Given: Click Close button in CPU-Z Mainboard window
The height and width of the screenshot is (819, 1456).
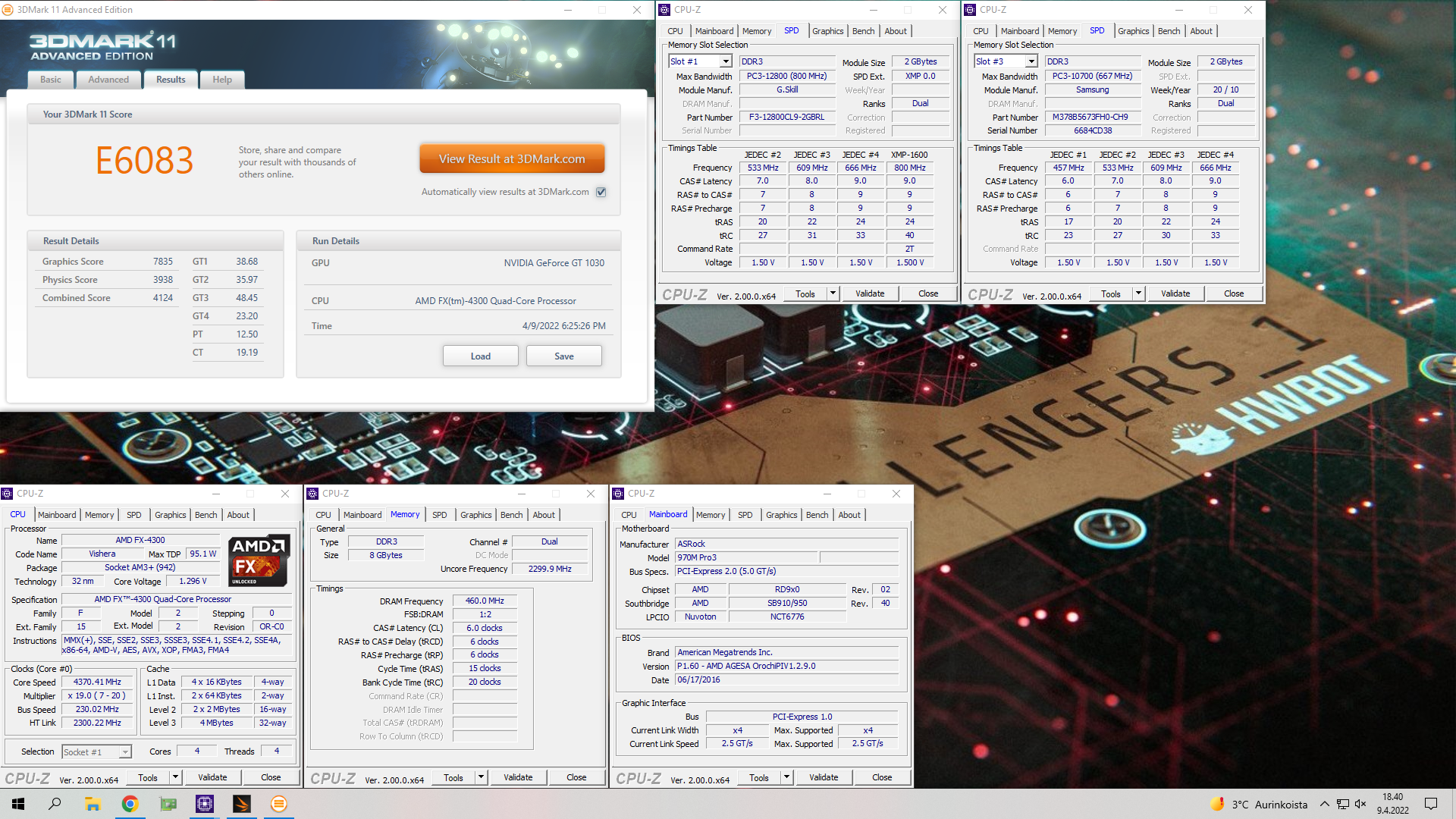Looking at the screenshot, I should (882, 778).
